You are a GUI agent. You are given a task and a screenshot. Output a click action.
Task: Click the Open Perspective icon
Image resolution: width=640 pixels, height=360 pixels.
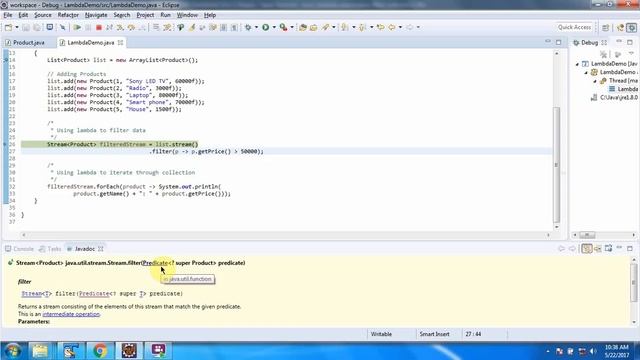(606, 27)
